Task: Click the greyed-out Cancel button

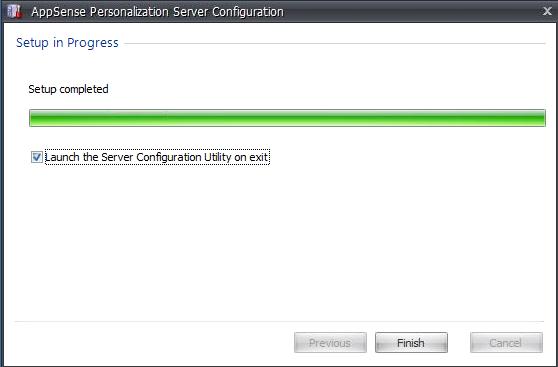Action: (506, 343)
